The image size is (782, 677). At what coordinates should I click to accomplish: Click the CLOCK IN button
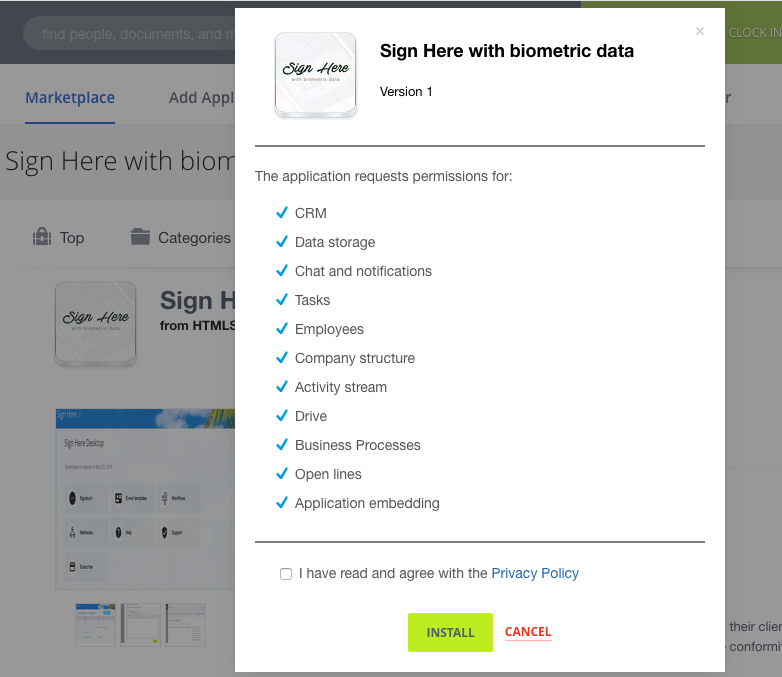(x=754, y=33)
